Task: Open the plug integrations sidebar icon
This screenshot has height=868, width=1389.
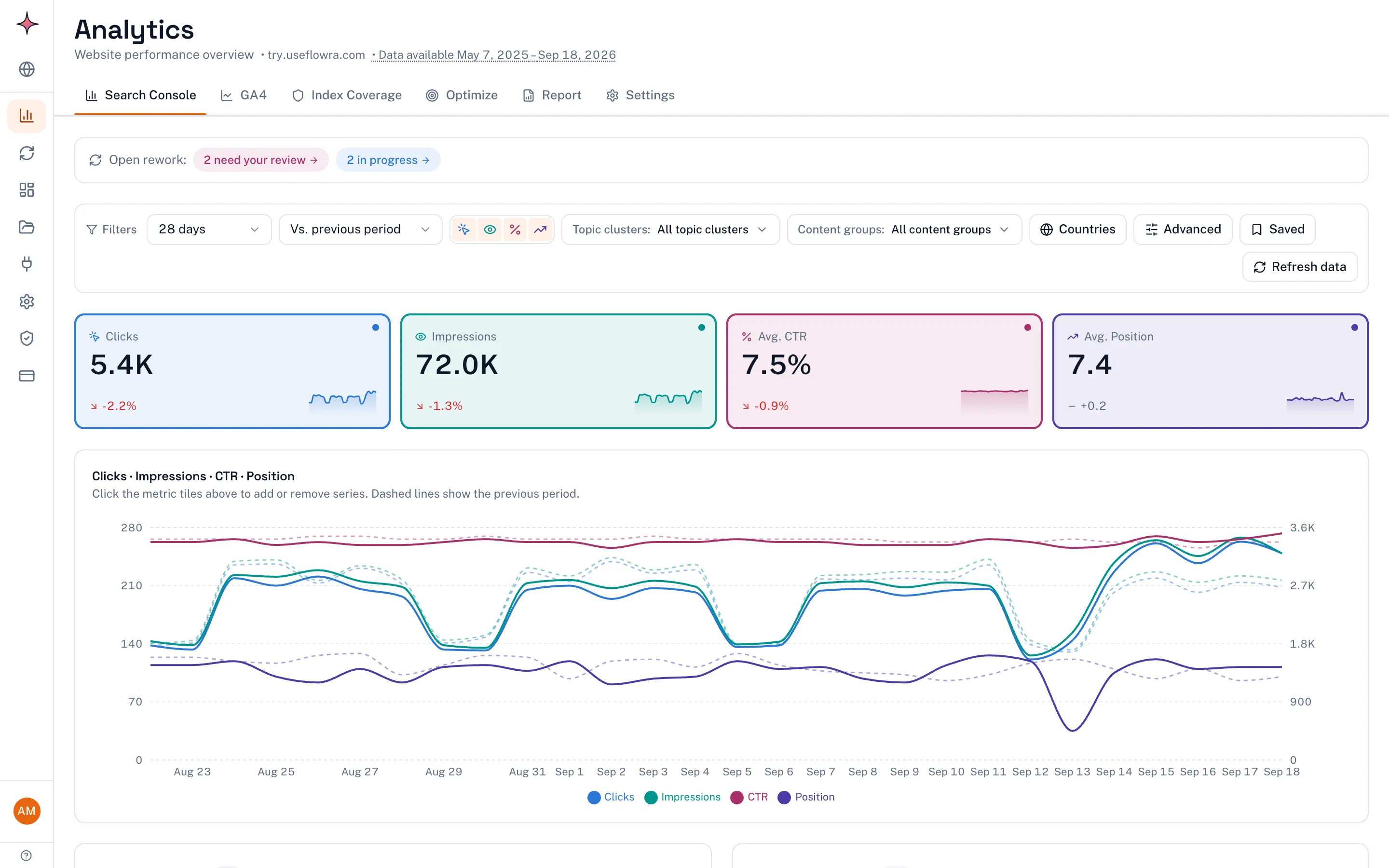Action: [x=27, y=264]
